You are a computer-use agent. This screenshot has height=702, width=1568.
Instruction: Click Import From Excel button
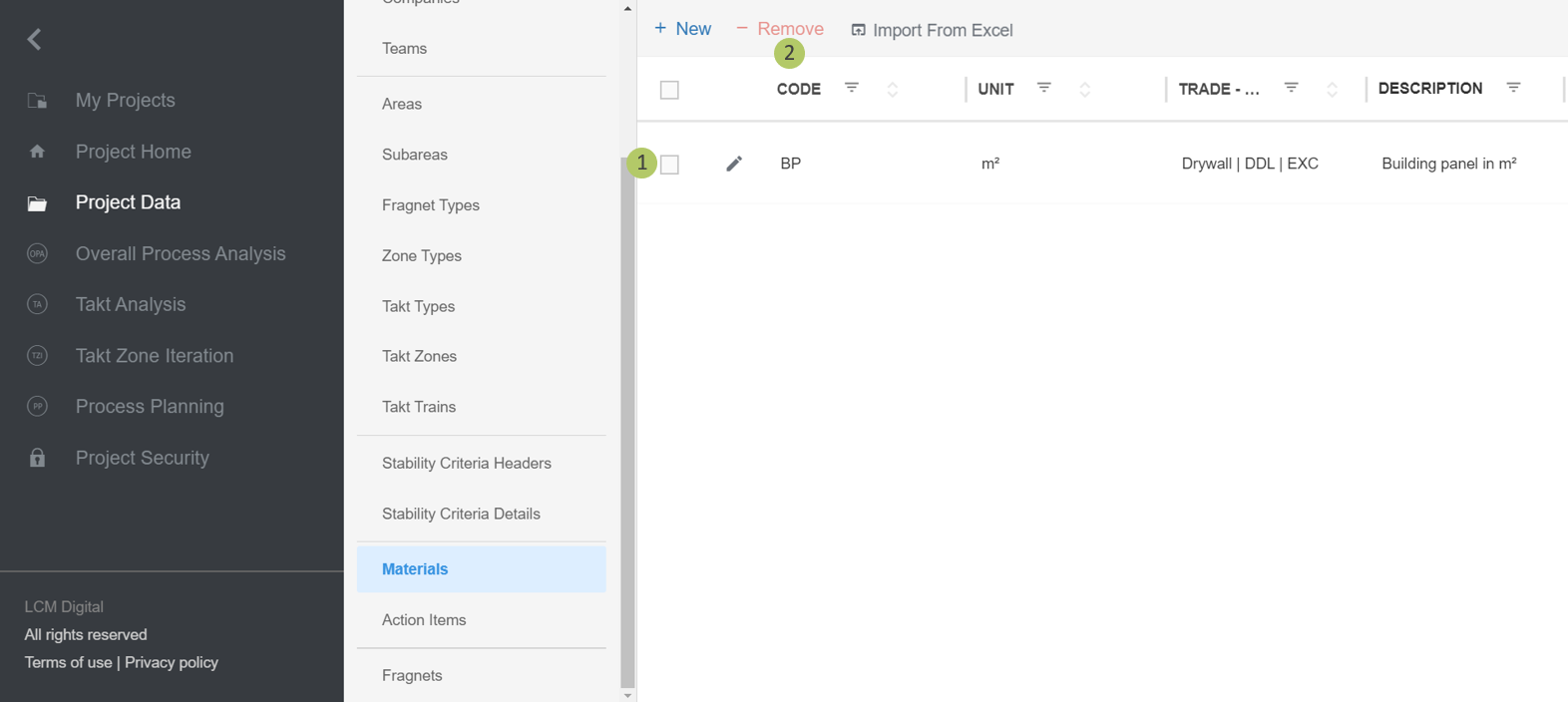point(932,30)
